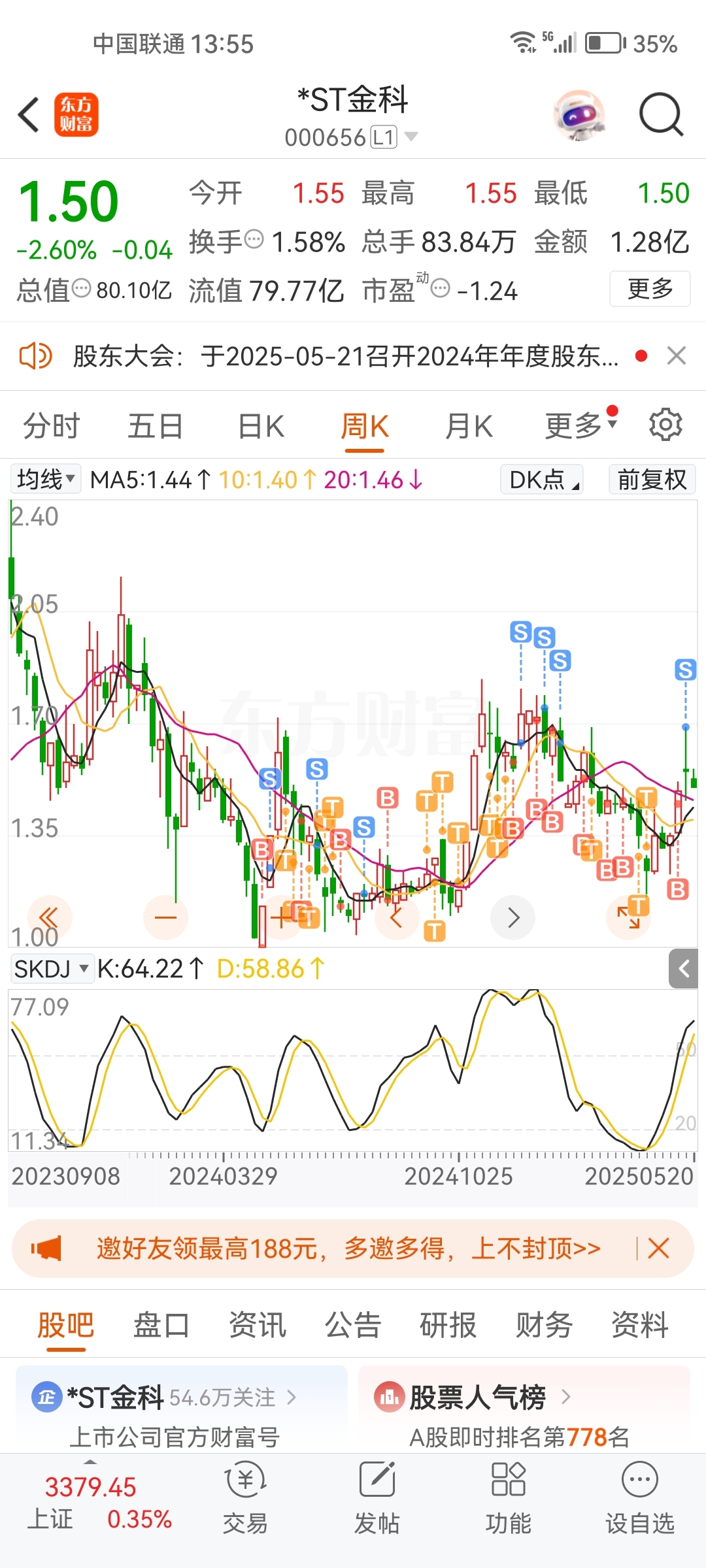Open chart settings gear icon
Screen dimensions: 706x1568
click(665, 425)
